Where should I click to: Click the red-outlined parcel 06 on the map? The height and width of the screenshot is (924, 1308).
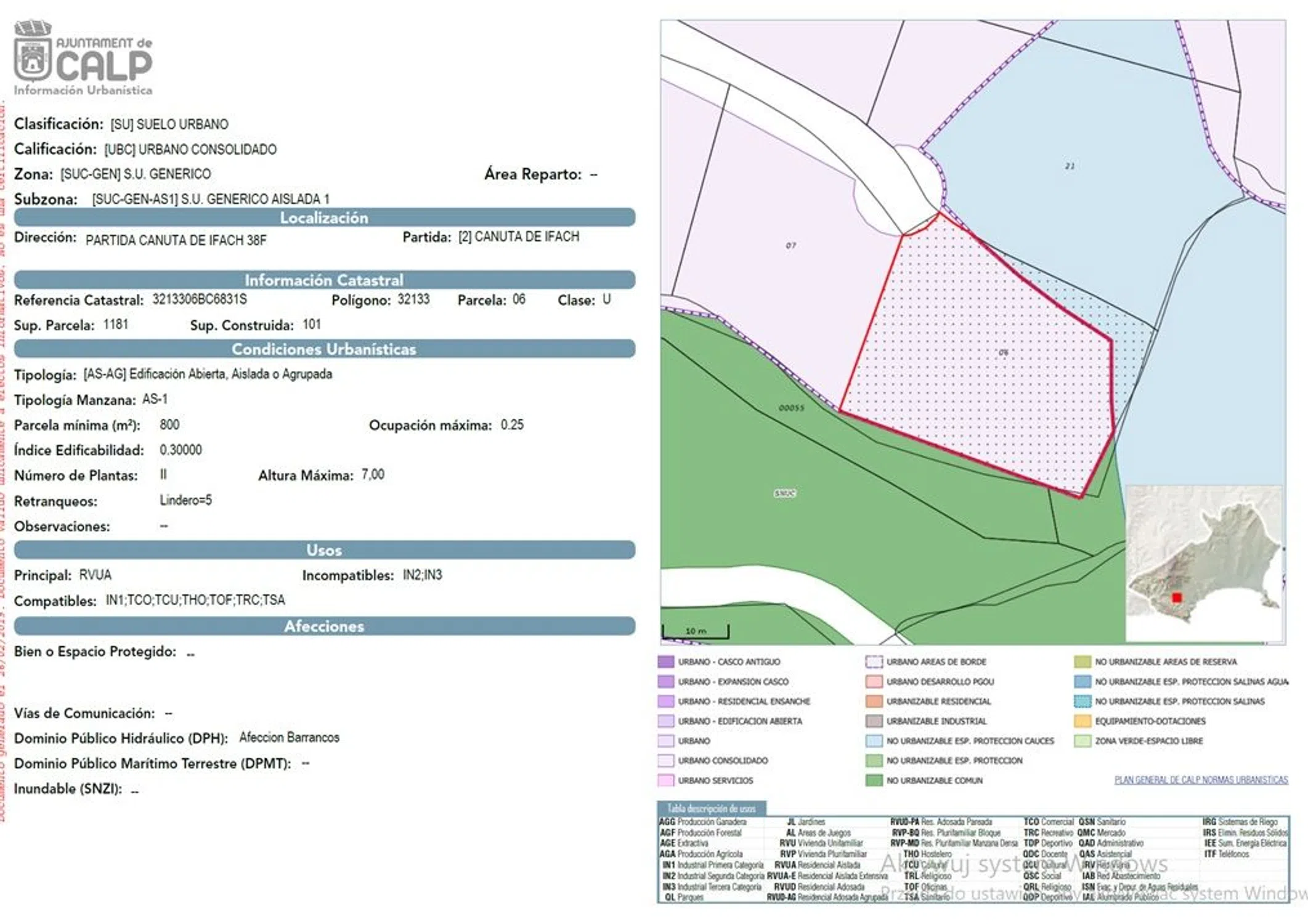tap(986, 357)
